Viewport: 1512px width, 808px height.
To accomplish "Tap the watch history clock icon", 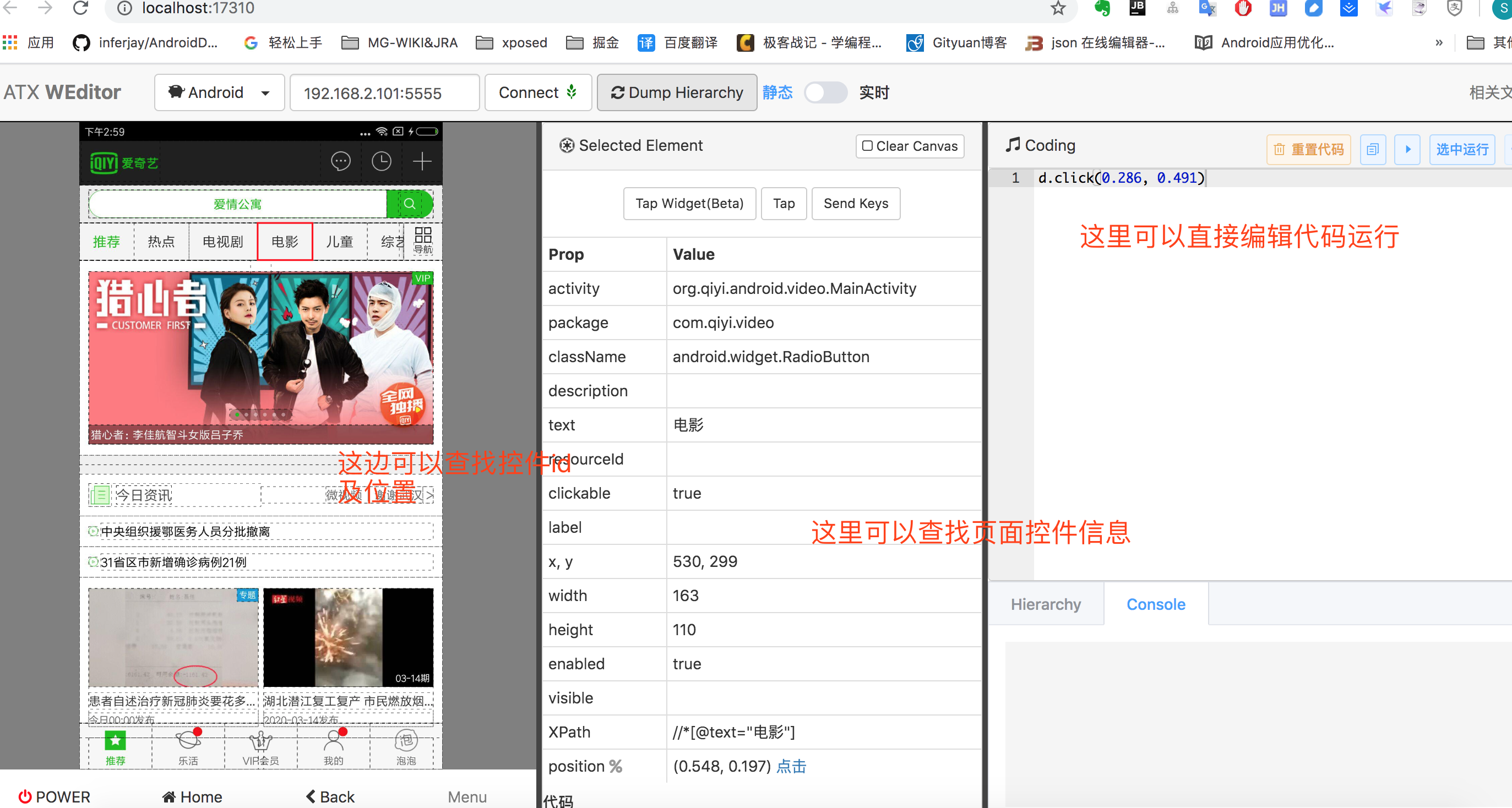I will coord(382,161).
